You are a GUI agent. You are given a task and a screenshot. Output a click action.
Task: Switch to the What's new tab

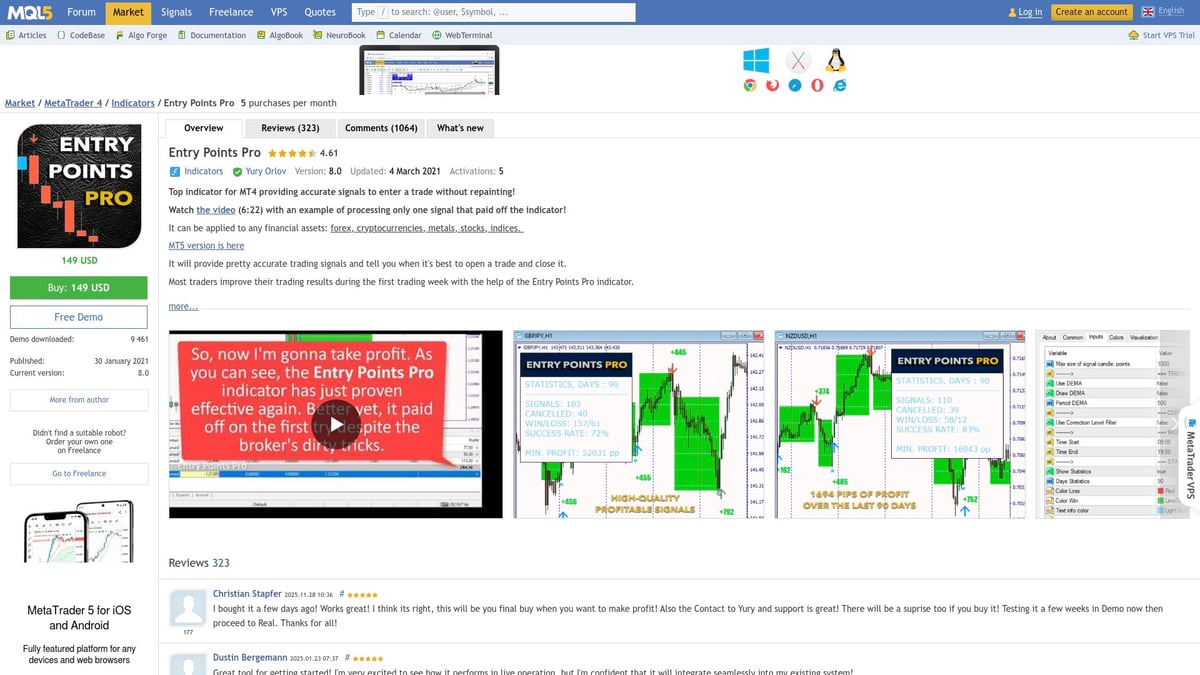click(x=460, y=128)
